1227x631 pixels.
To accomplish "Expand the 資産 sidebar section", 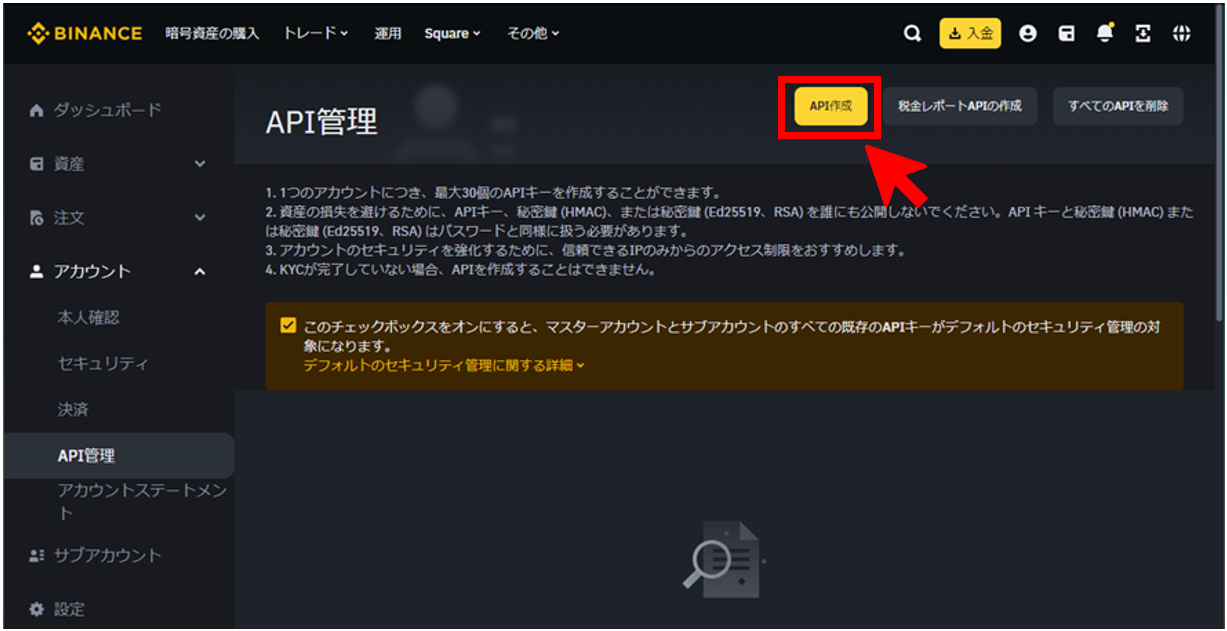I will (x=200, y=164).
